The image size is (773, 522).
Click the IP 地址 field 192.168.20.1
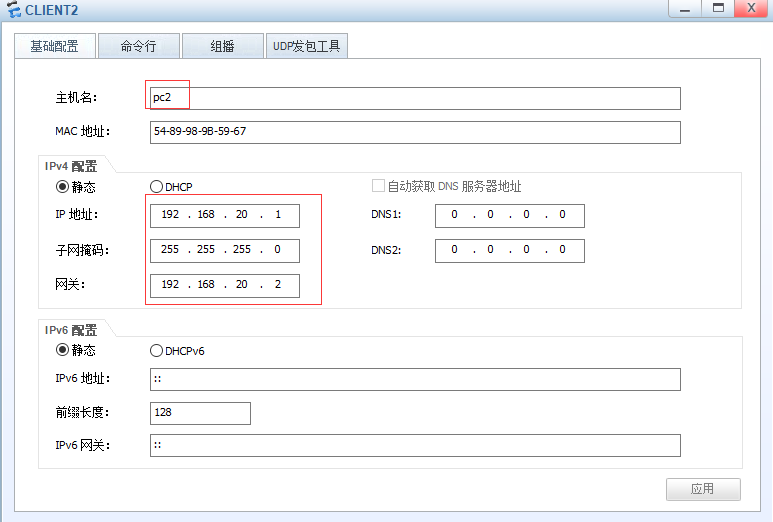click(225, 215)
